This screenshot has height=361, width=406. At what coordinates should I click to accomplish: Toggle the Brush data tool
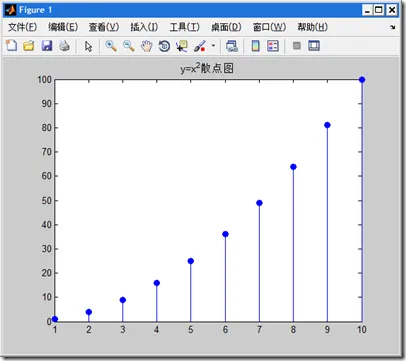(200, 46)
